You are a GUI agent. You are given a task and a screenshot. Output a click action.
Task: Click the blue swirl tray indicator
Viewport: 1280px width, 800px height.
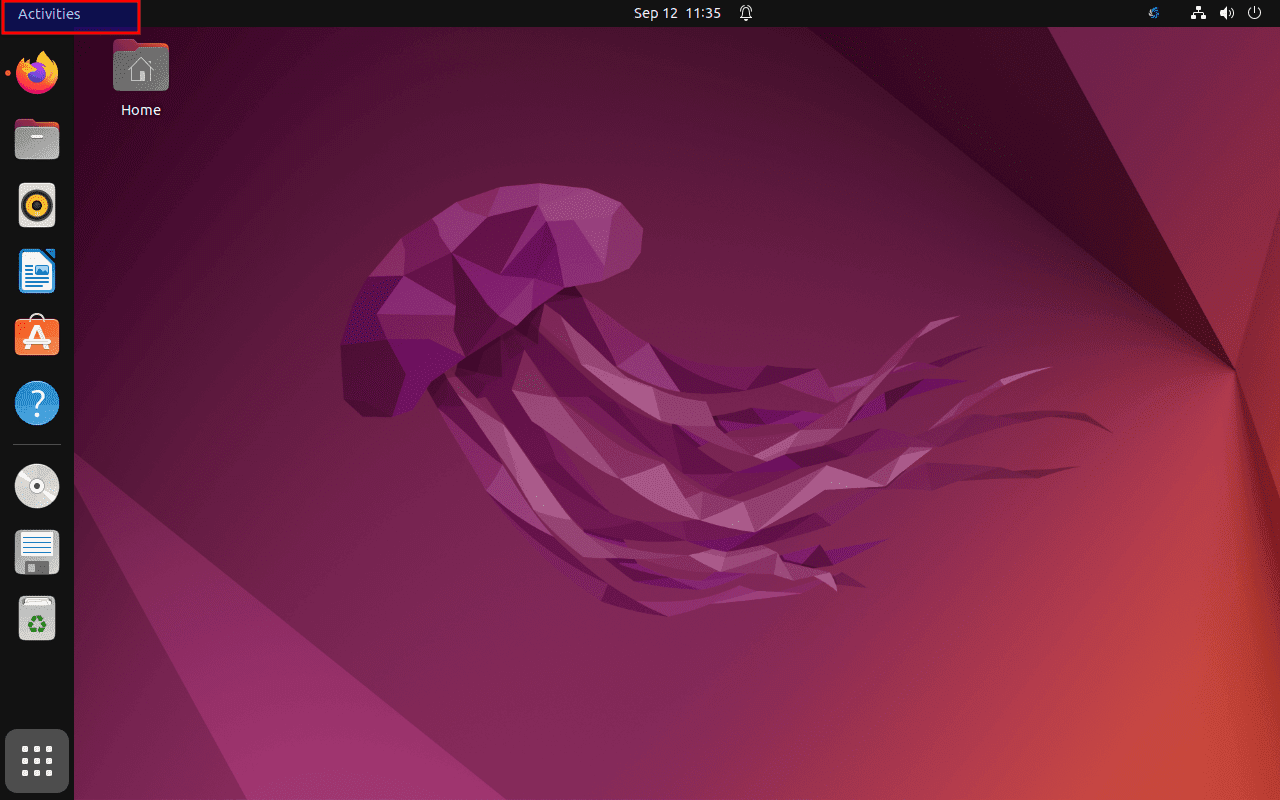[1153, 14]
